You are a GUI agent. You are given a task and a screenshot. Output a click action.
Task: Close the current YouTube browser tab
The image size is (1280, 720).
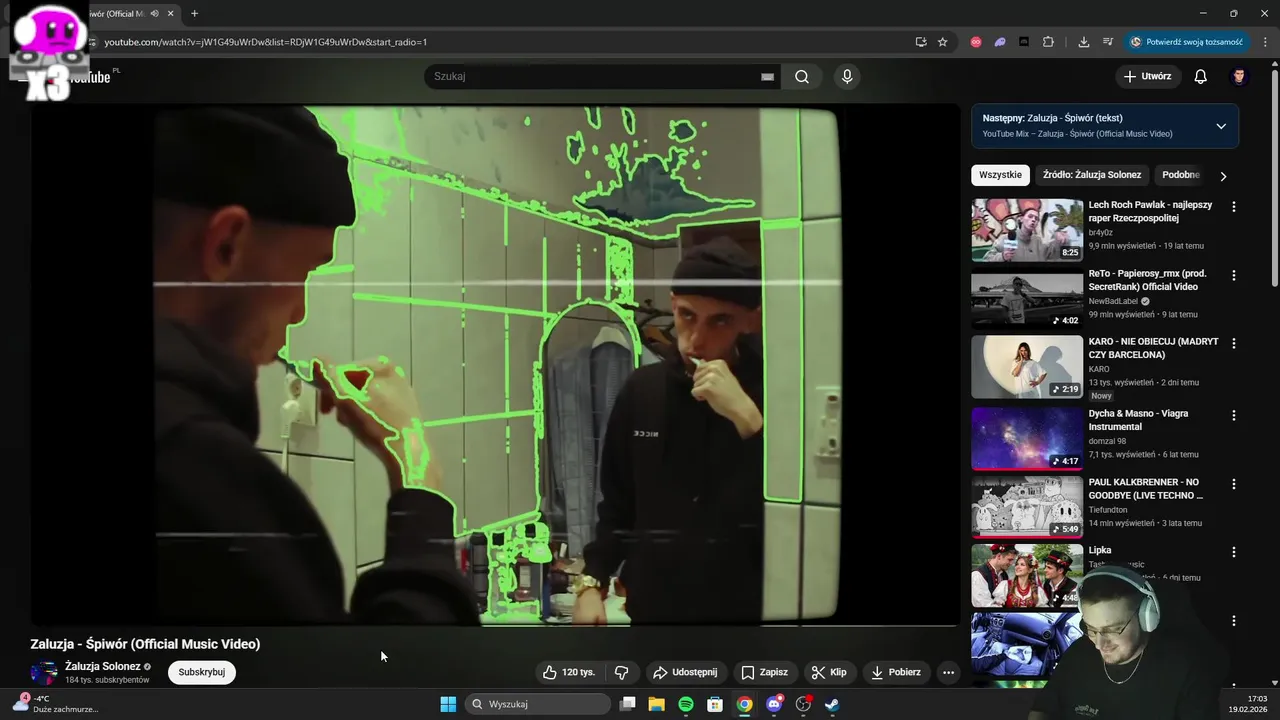pyautogui.click(x=171, y=14)
